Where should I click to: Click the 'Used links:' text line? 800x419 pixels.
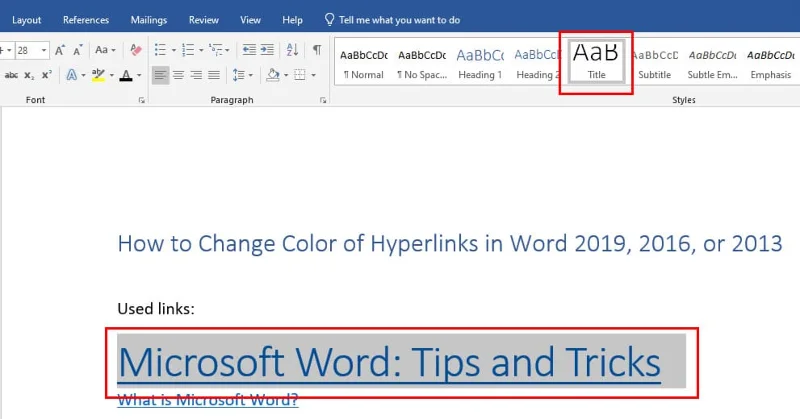[x=156, y=309]
